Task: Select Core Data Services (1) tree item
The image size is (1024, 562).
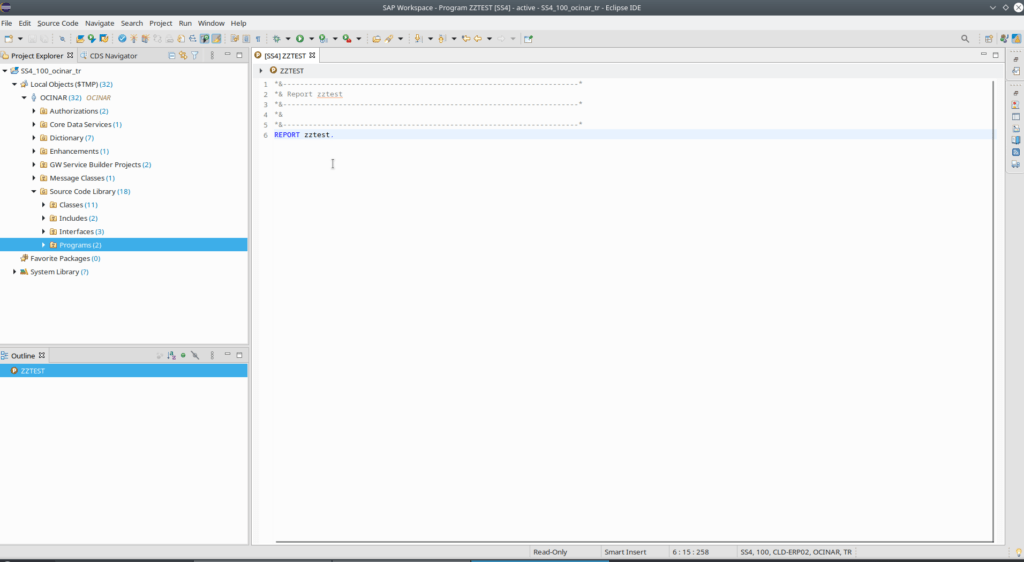Action: pos(86,125)
